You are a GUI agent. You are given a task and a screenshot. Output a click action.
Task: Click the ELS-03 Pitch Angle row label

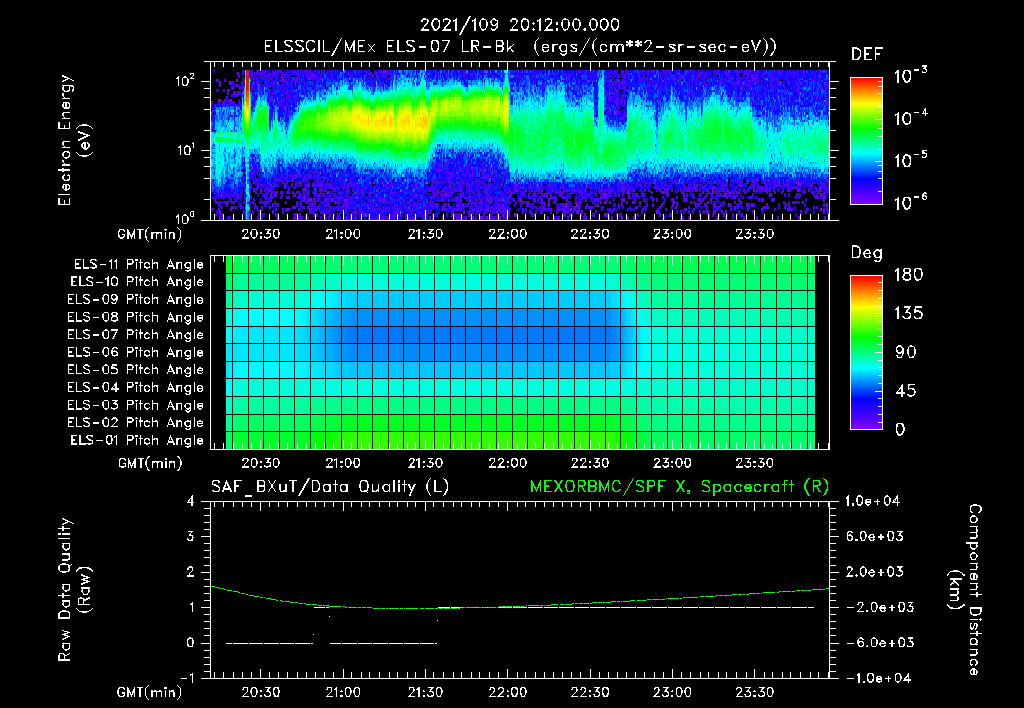[x=135, y=406]
